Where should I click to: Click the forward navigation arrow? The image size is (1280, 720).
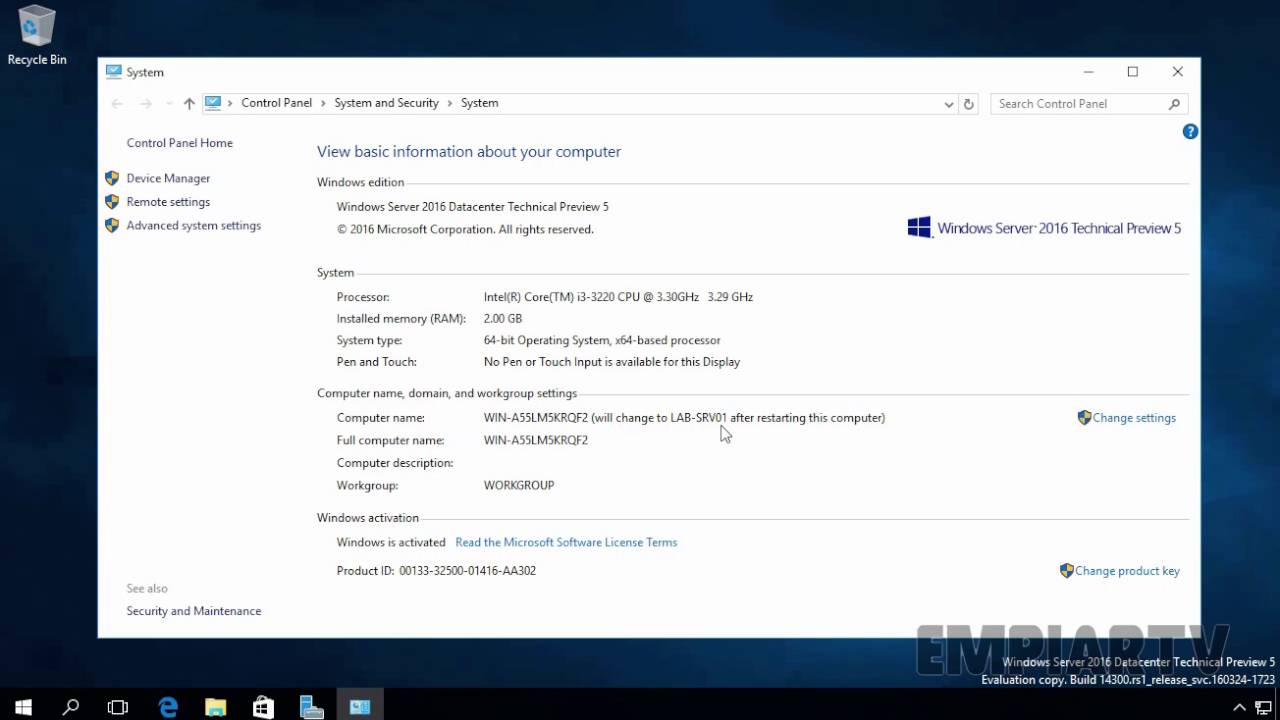(146, 103)
